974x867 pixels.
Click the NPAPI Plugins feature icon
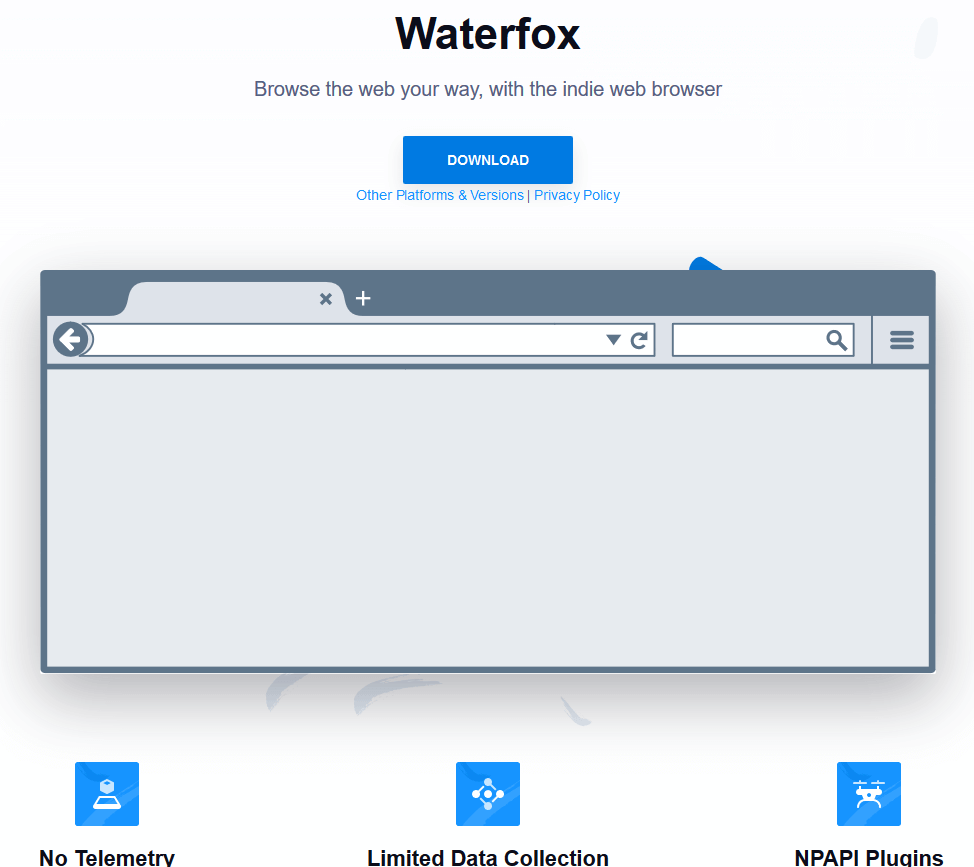pyautogui.click(x=869, y=794)
